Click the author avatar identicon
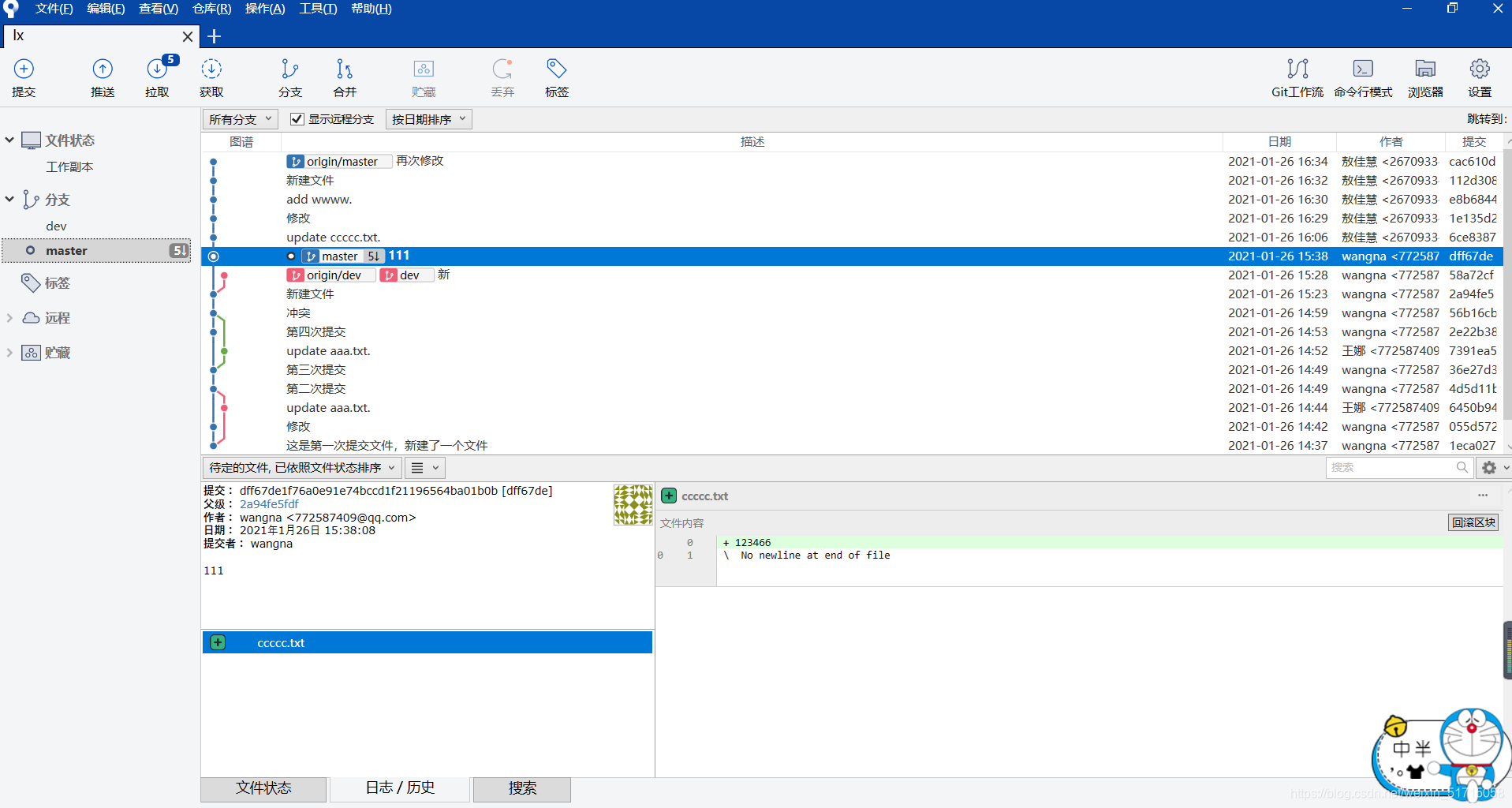 633,505
